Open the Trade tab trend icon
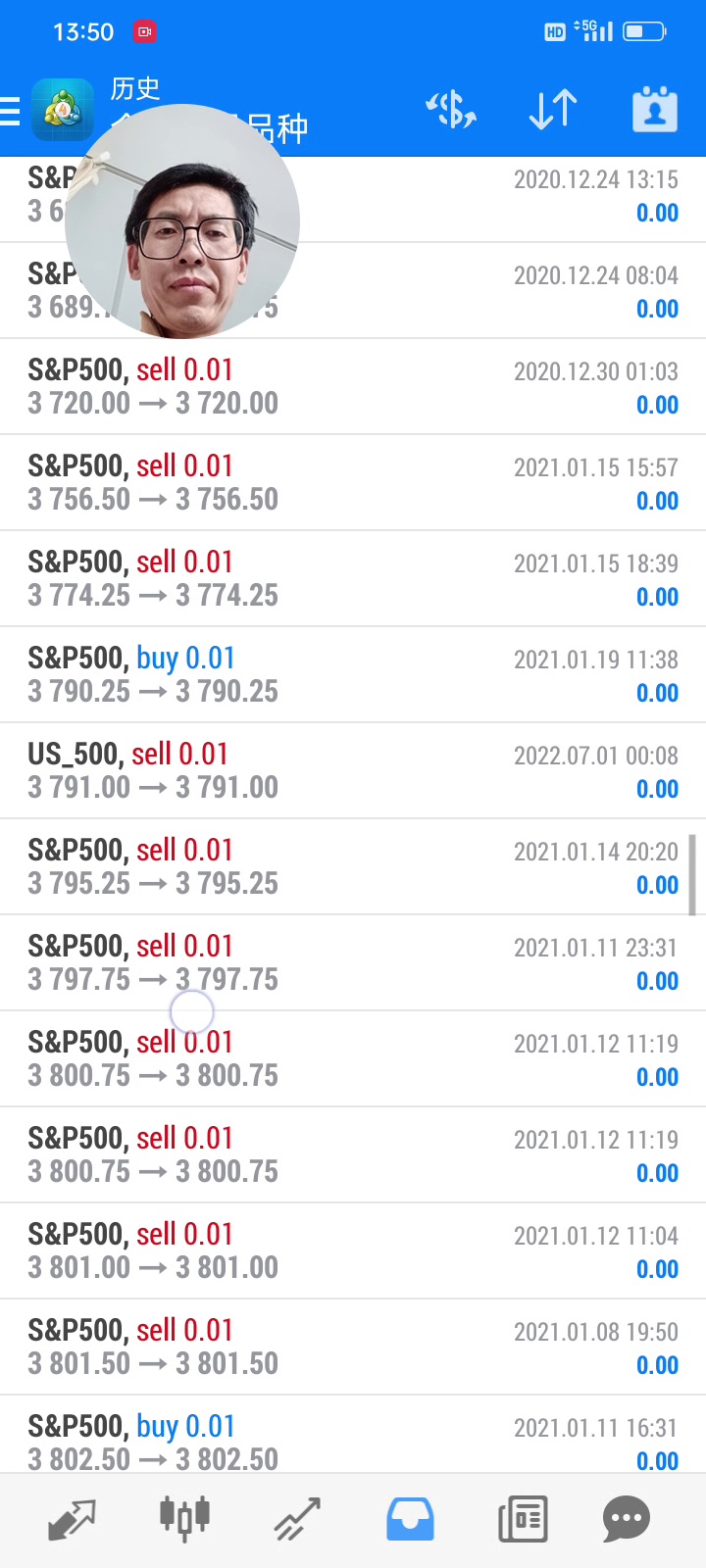706x1568 pixels. pyautogui.click(x=297, y=1519)
